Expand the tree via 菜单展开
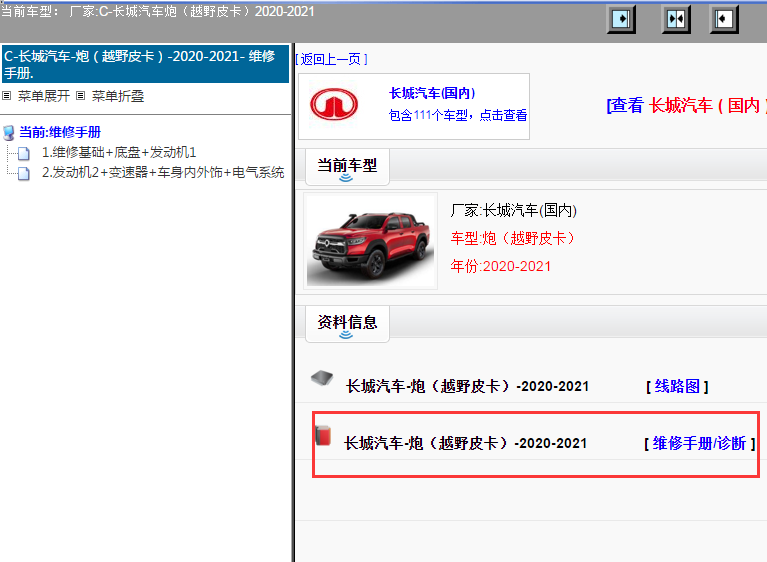The width and height of the screenshot is (767, 562). (x=44, y=96)
